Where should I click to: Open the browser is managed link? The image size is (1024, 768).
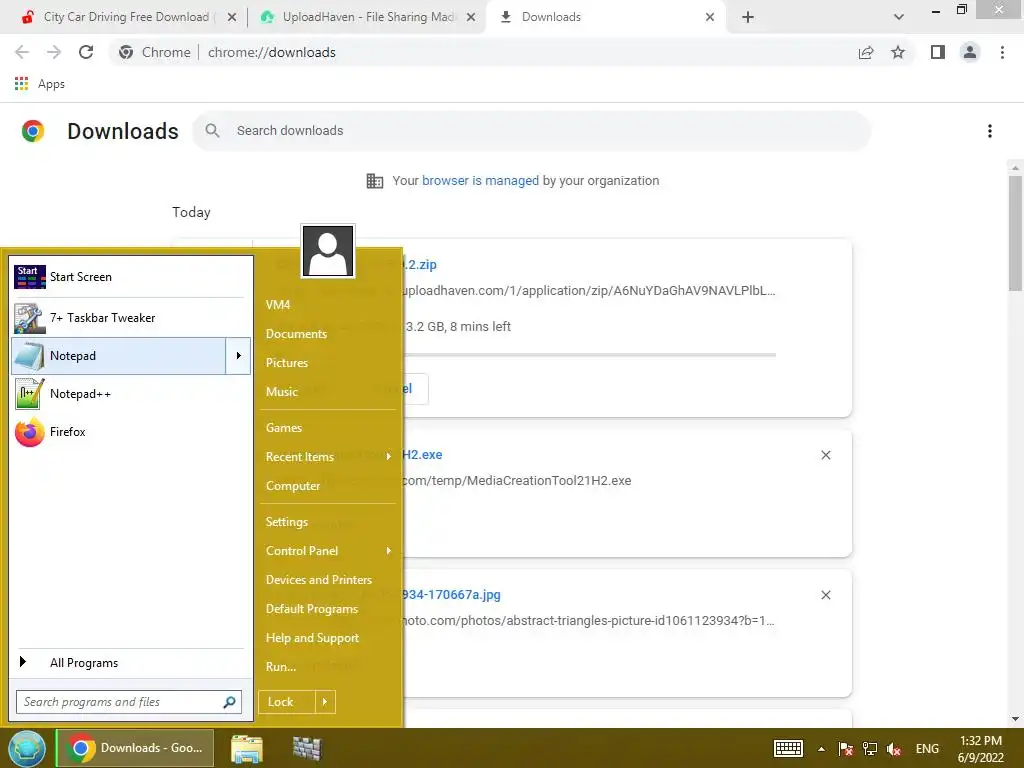tap(480, 181)
